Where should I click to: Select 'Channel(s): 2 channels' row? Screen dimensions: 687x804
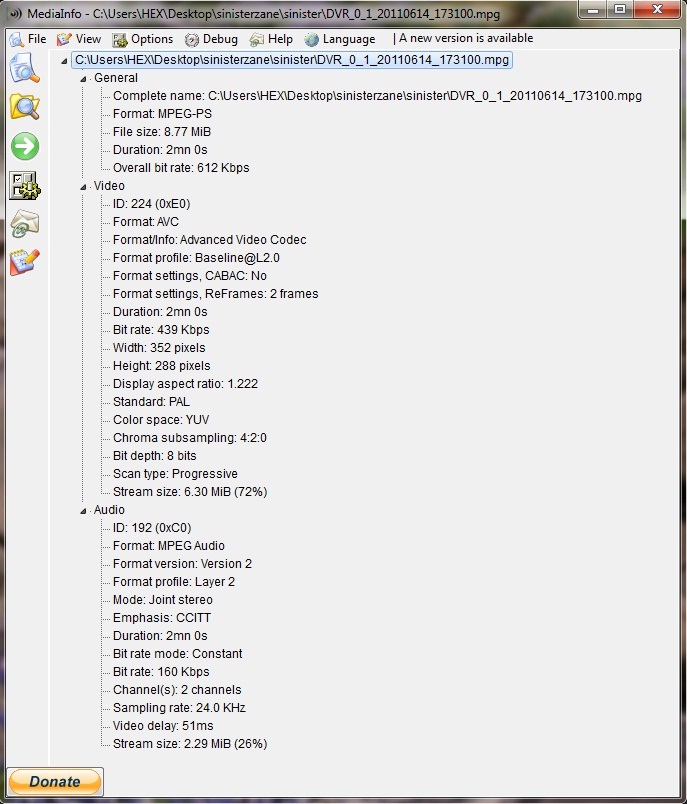177,690
